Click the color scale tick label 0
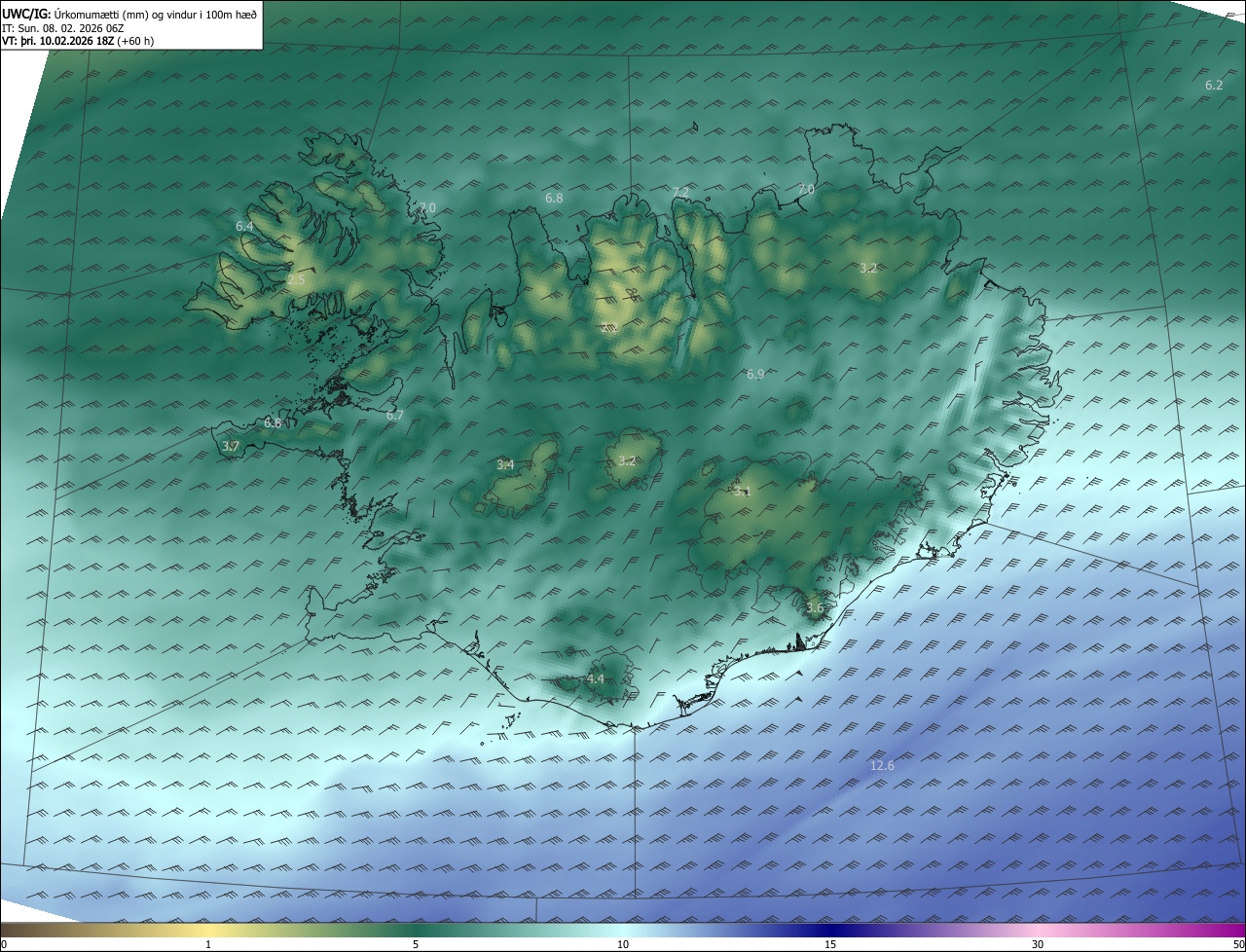The width and height of the screenshot is (1246, 952). click(x=3, y=945)
